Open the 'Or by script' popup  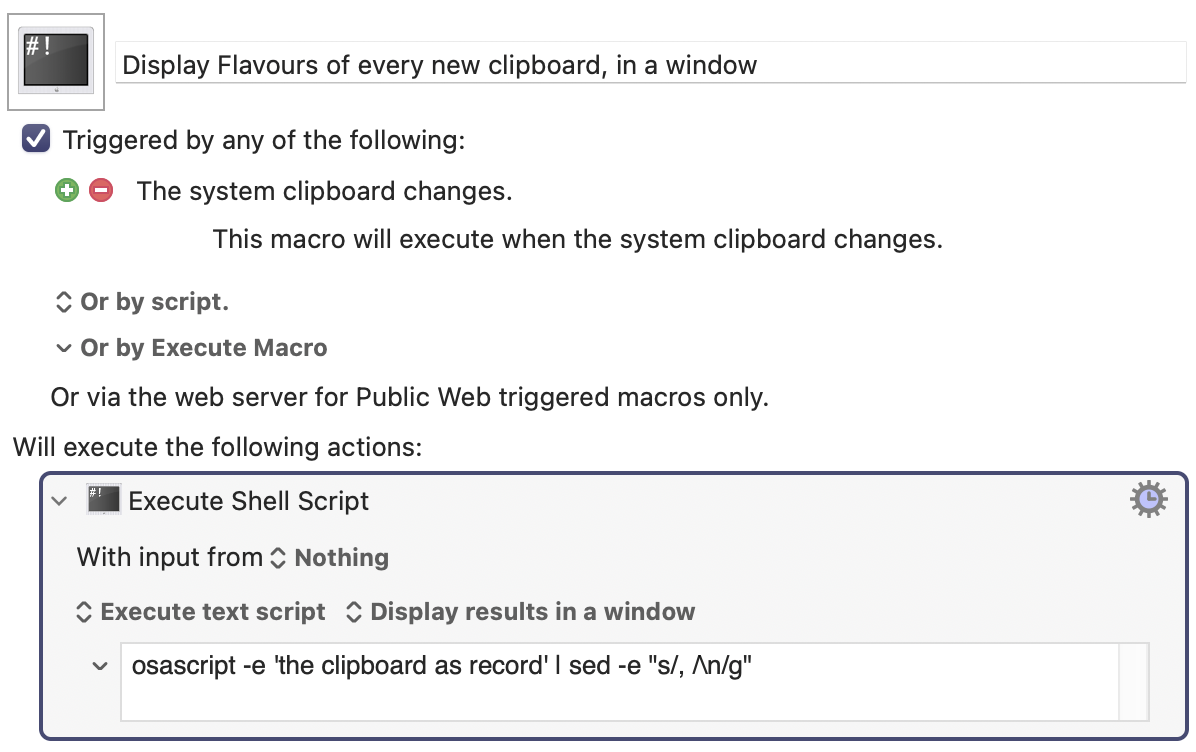(x=142, y=302)
